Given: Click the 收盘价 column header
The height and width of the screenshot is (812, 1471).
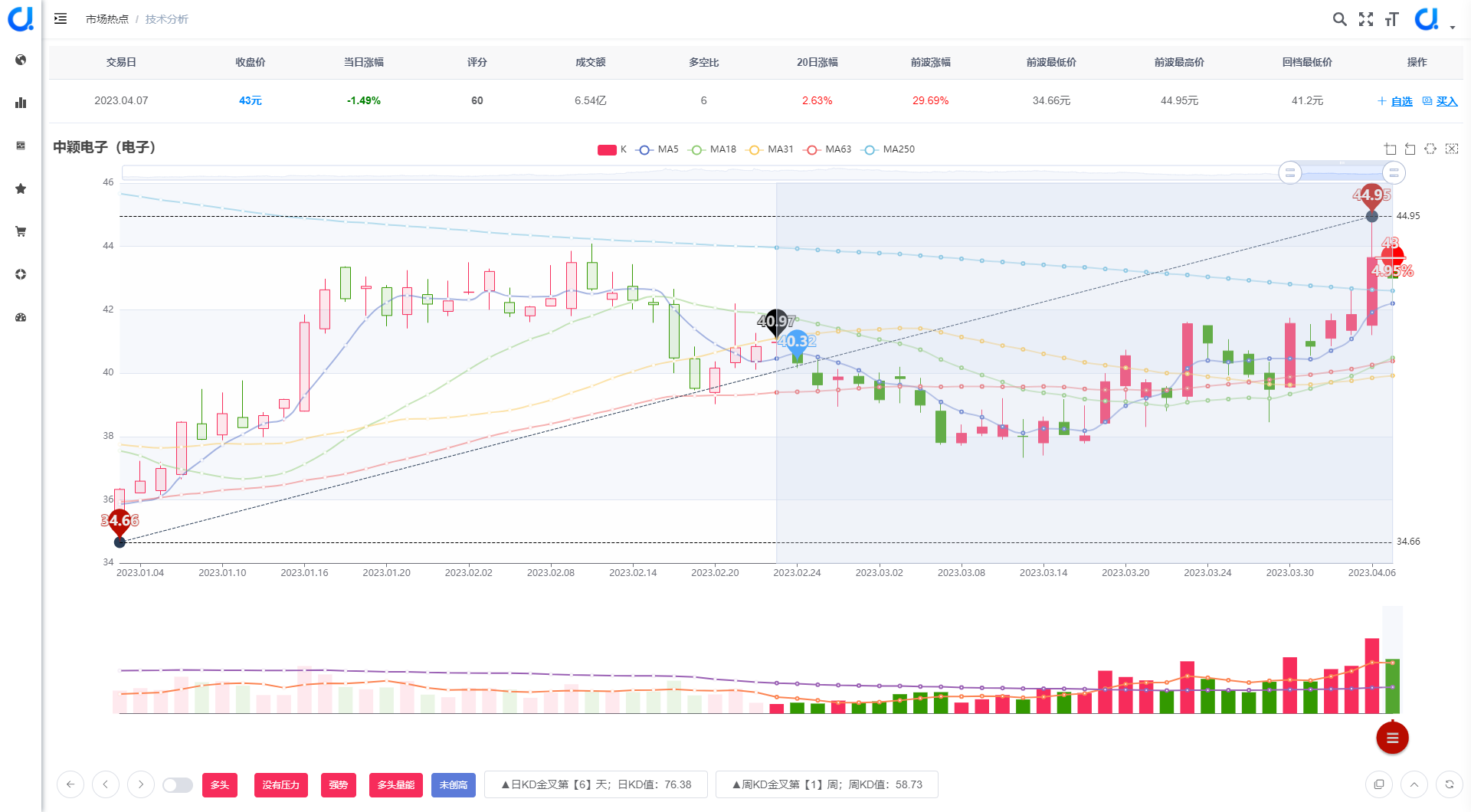Looking at the screenshot, I should (251, 62).
